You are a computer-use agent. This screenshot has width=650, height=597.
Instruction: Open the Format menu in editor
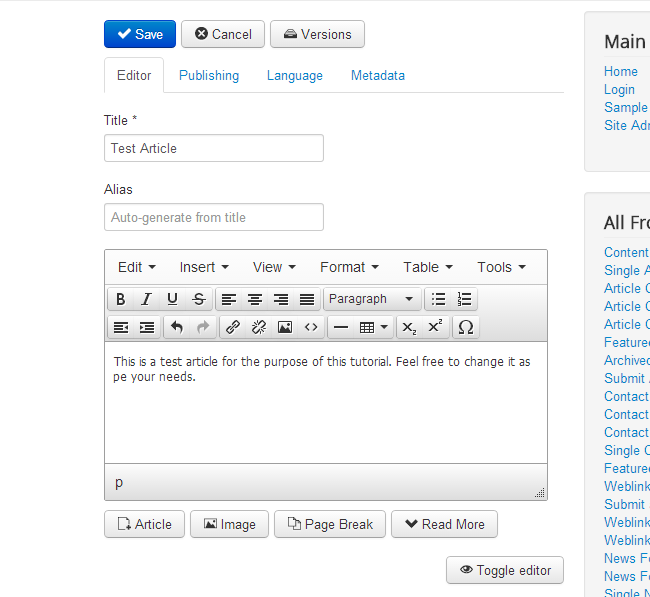349,267
